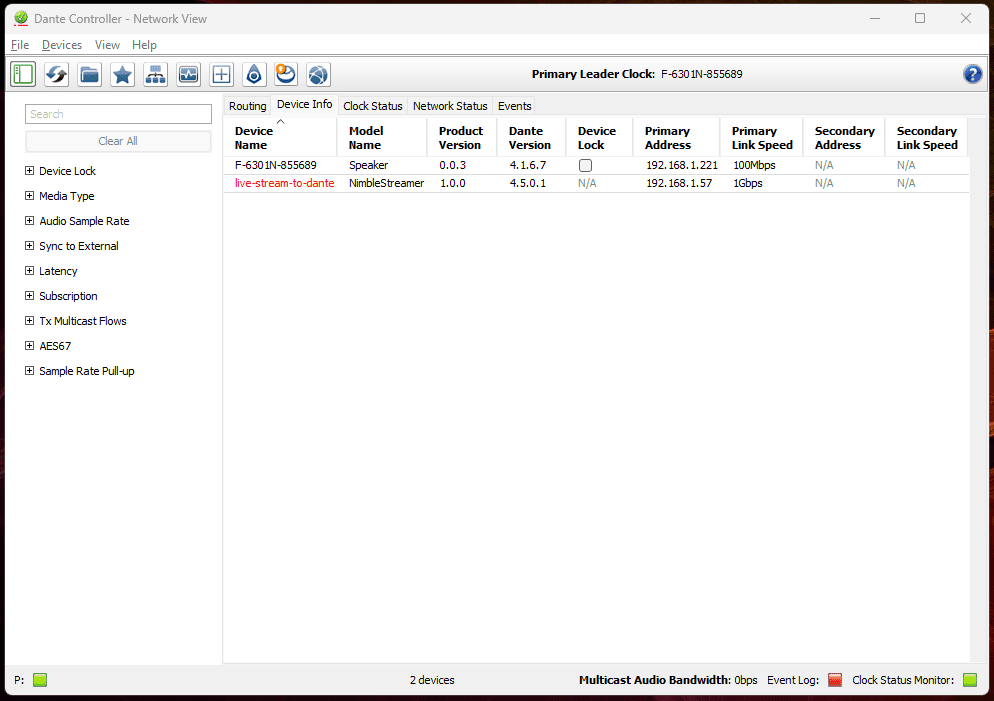Click the green P: status indicator

[40, 680]
